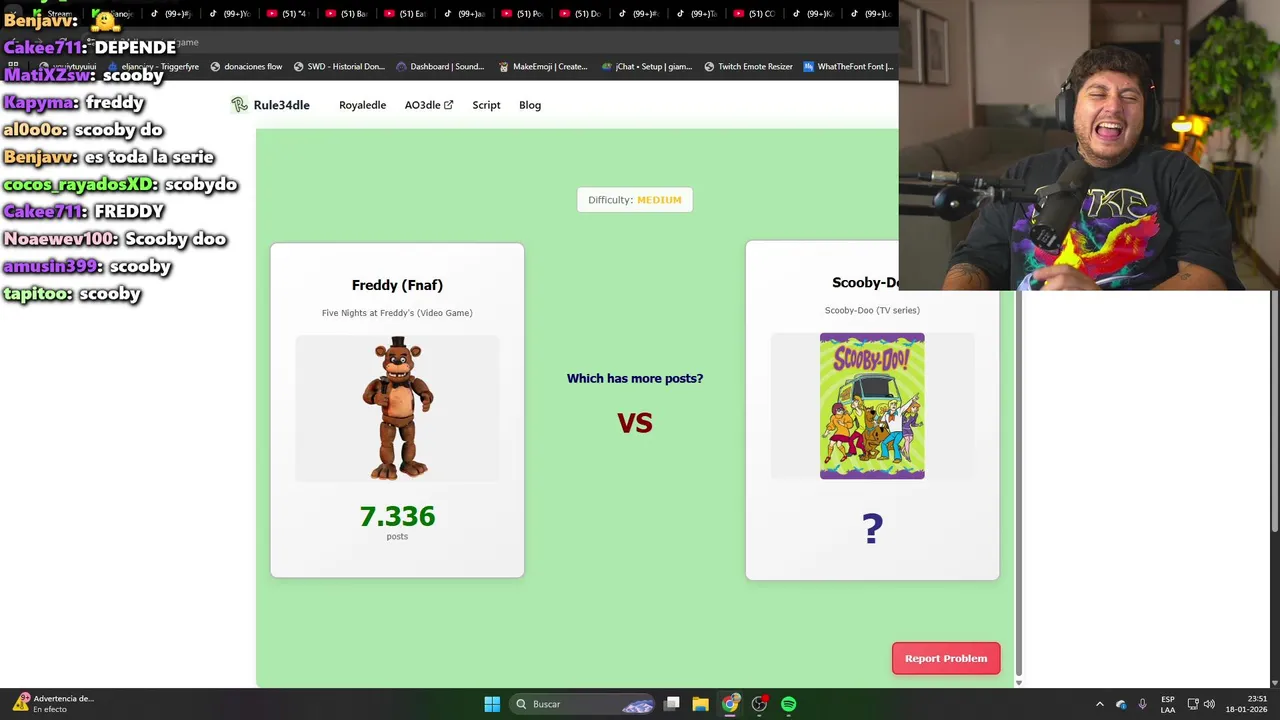
Task: Open the Blog nav item
Action: tap(530, 105)
